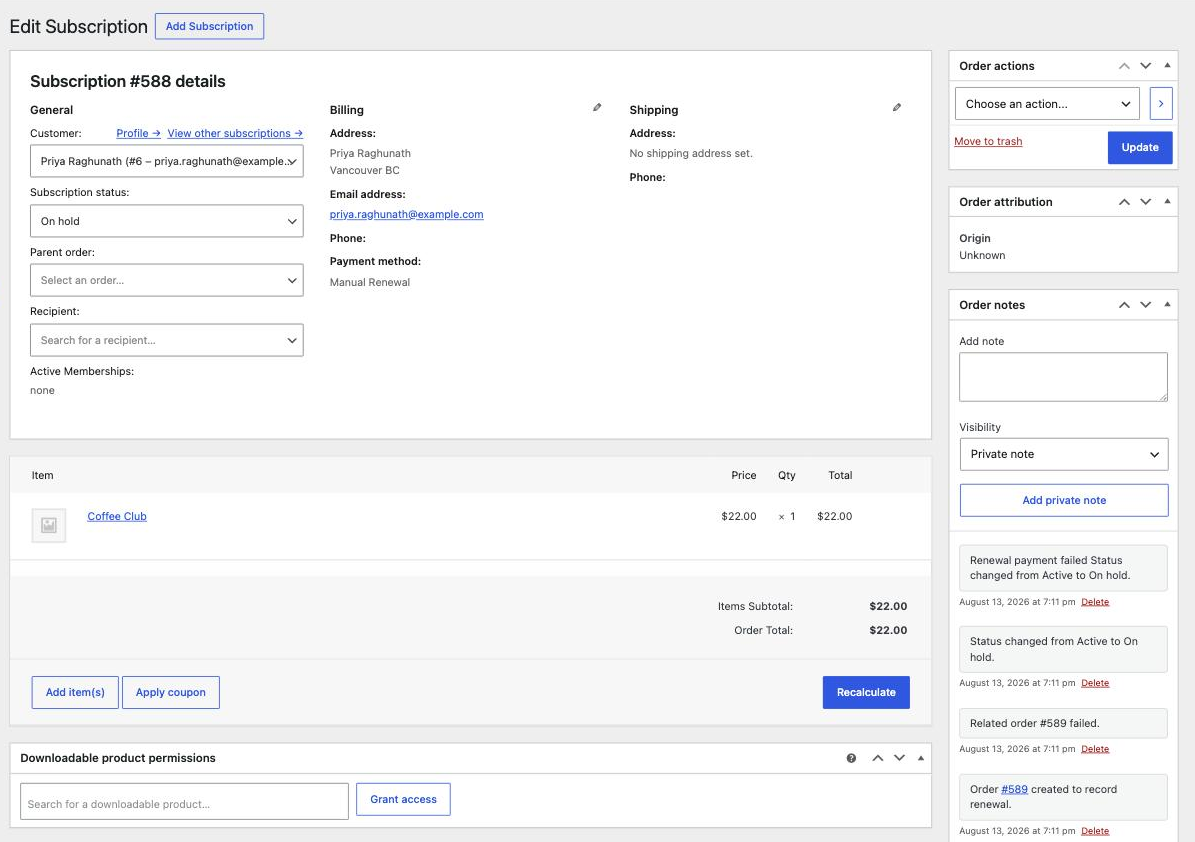Open the Customer selection dropdown

[167, 162]
